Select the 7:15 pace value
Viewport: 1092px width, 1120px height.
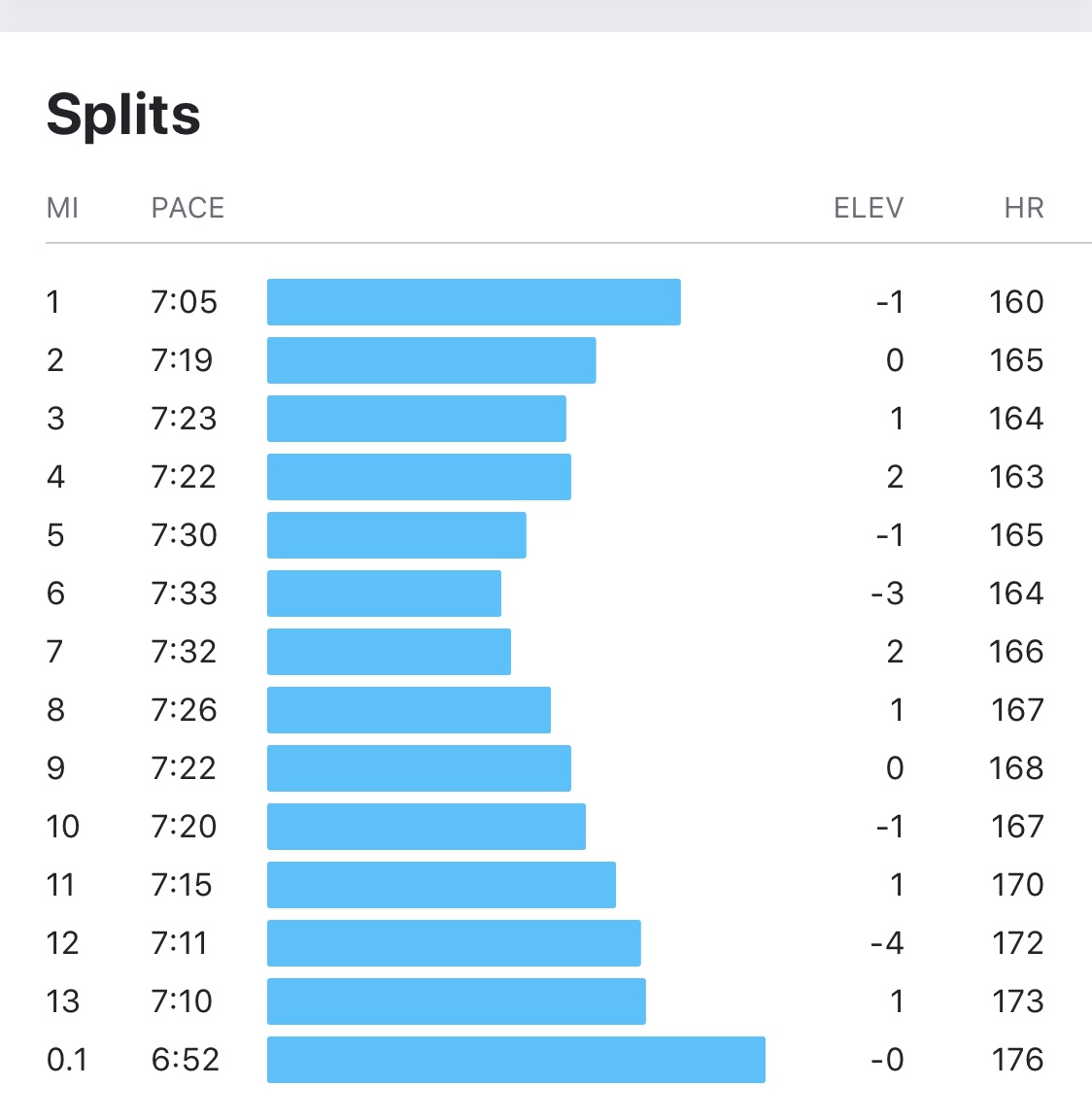(x=182, y=885)
